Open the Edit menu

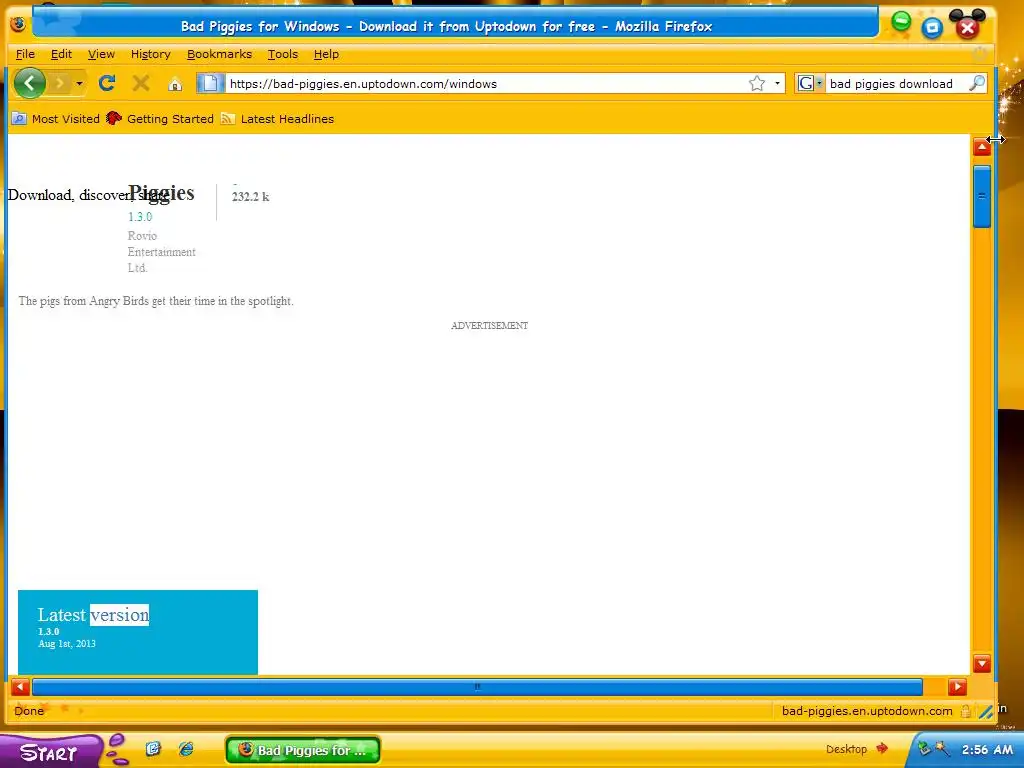(61, 54)
